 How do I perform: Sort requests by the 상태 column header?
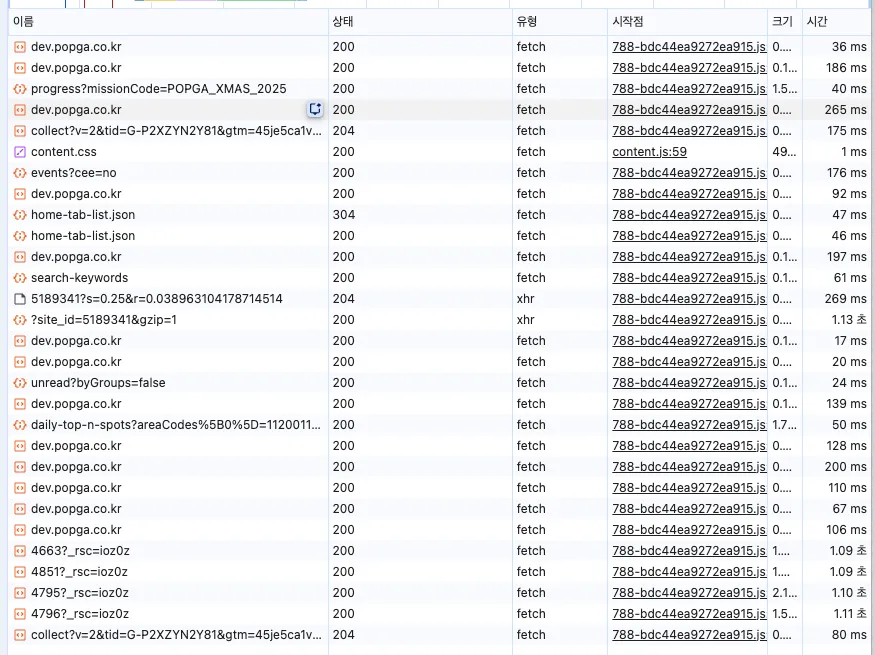click(343, 21)
